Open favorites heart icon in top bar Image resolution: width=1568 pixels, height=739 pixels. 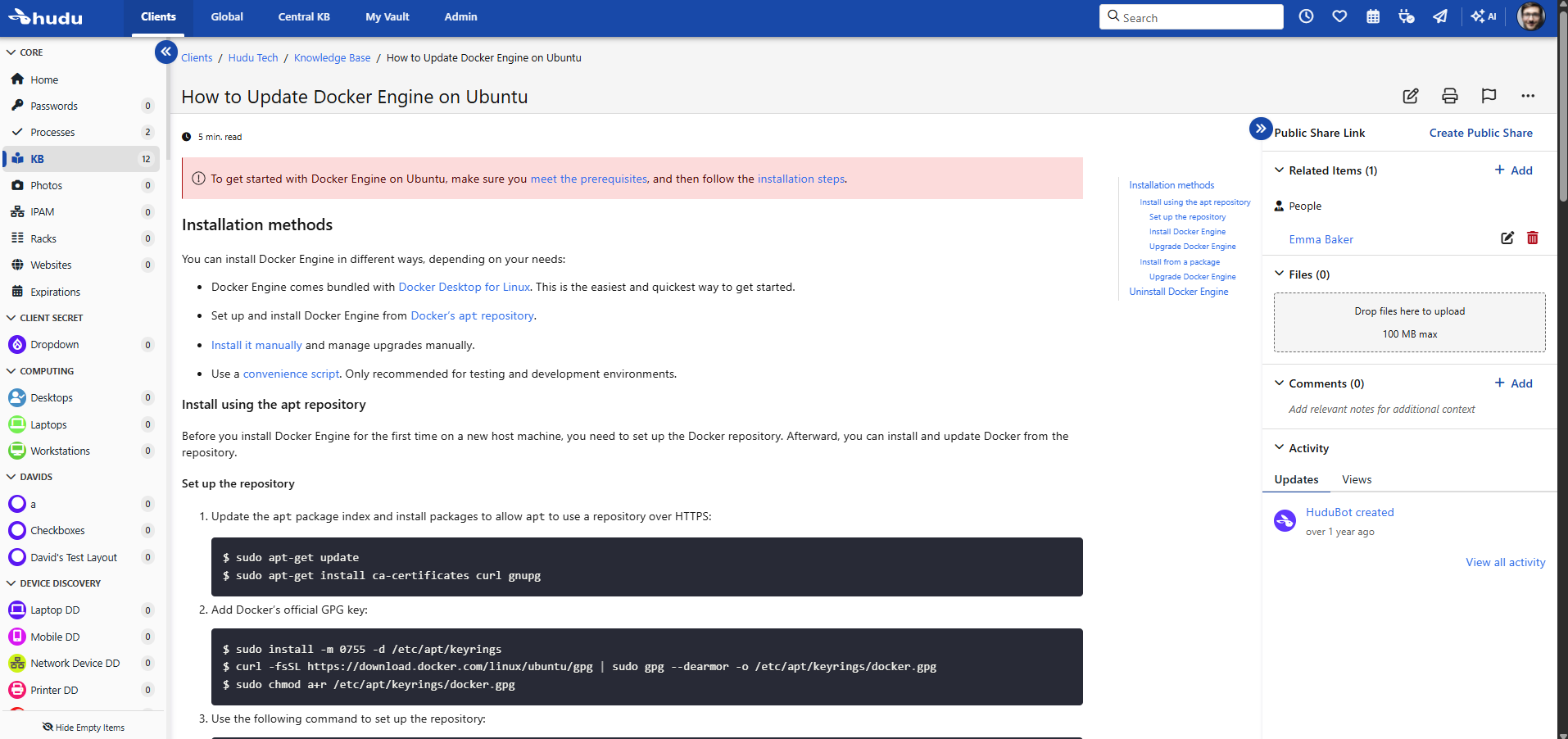pos(1339,16)
